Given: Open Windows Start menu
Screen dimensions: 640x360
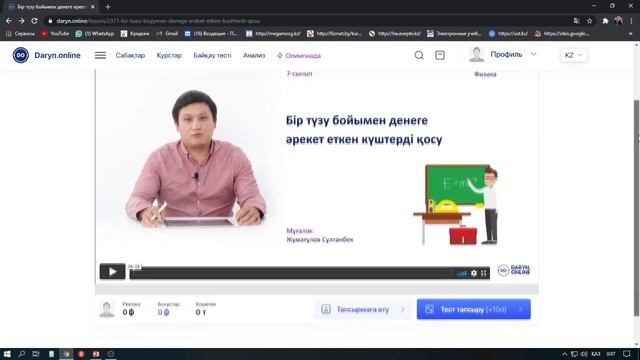Looking at the screenshot, I should tap(7, 354).
